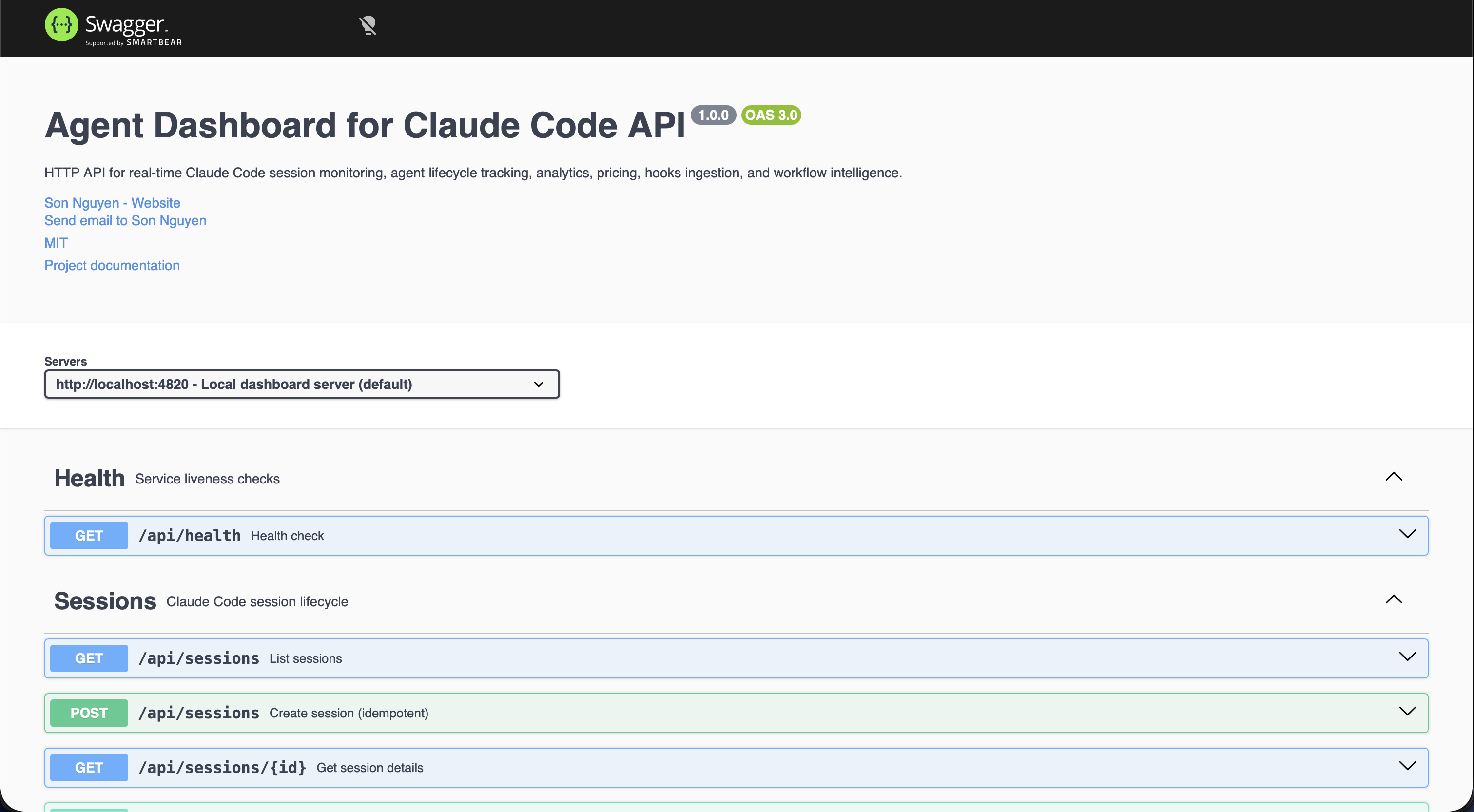Click the 1.0.0 version badge

click(x=713, y=115)
